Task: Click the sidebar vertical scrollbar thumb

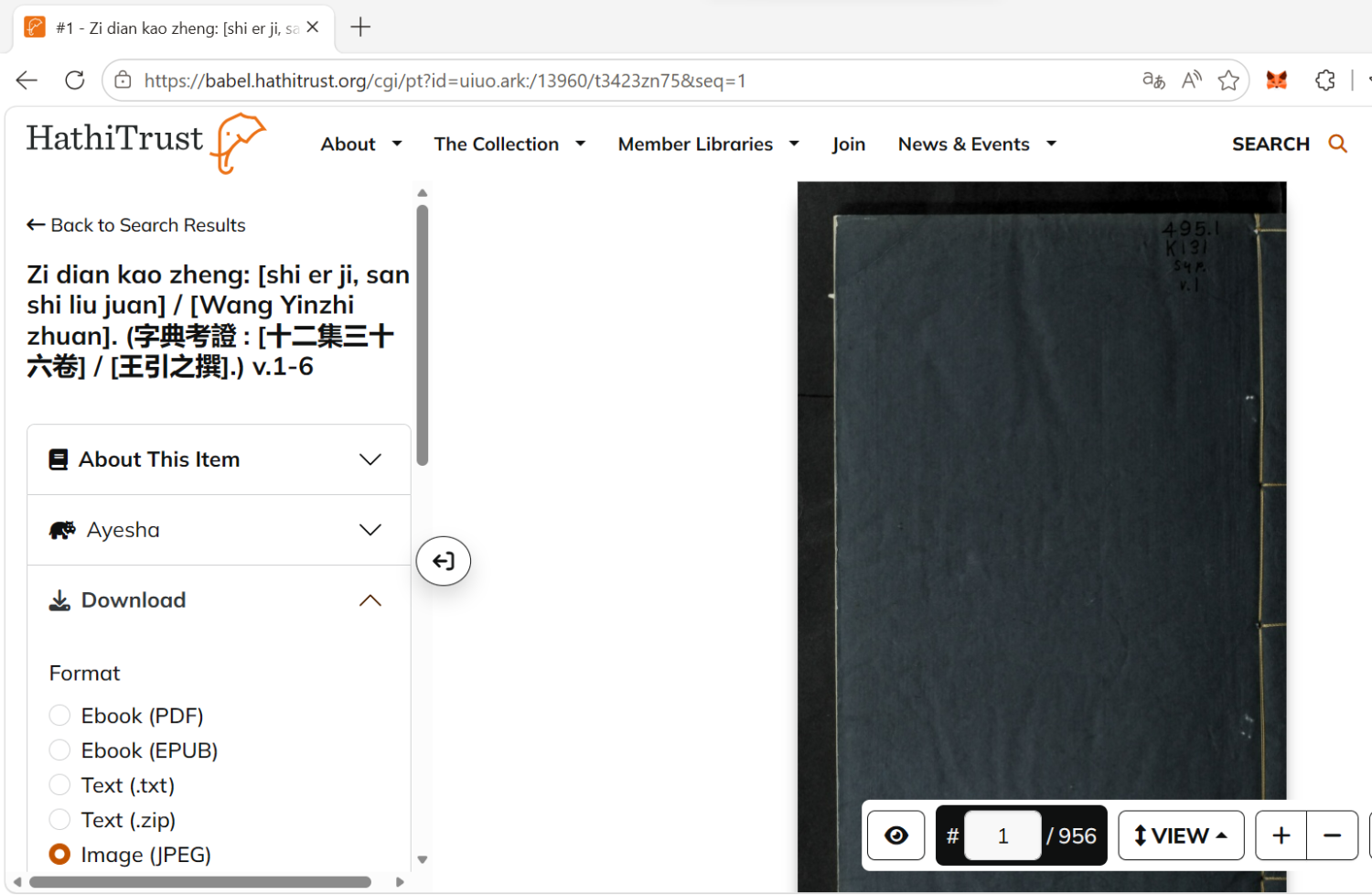Action: [423, 335]
